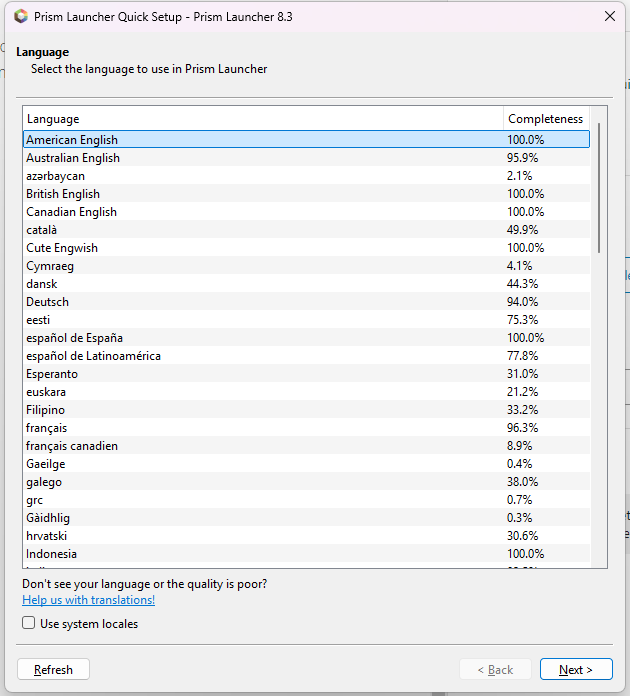The image size is (630, 696).
Task: Click the 96.3% completeness value
Action: click(x=523, y=427)
